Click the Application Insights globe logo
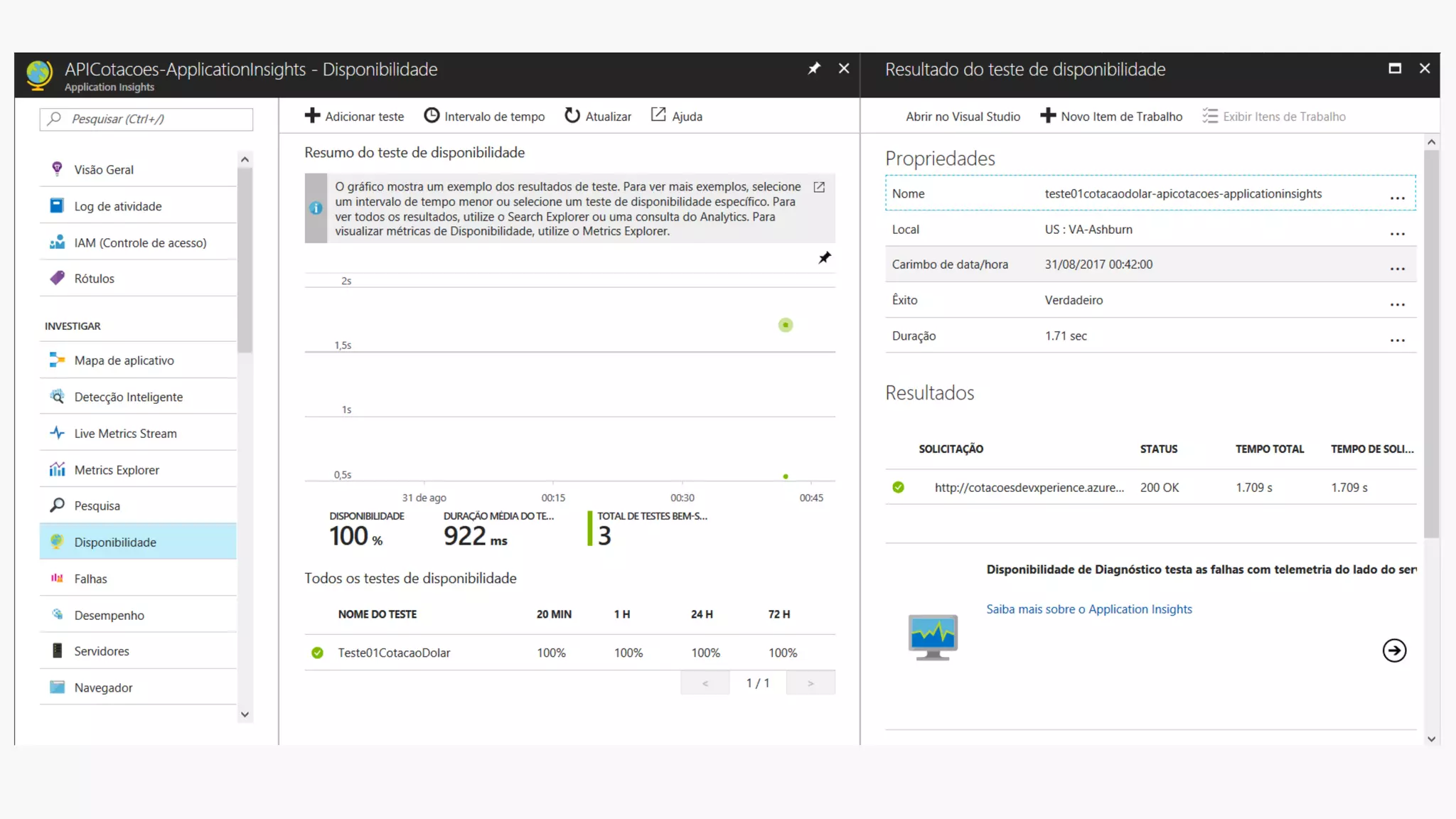The image size is (1456, 819). 39,75
